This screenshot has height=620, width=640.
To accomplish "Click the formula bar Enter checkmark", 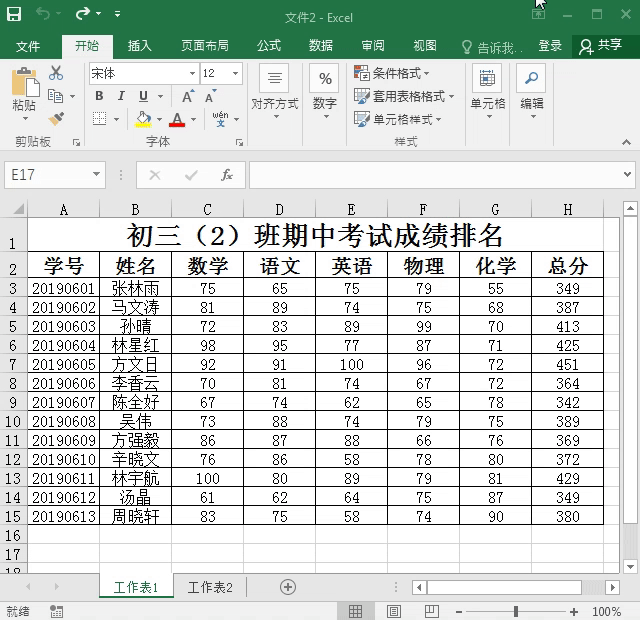I will point(191,175).
